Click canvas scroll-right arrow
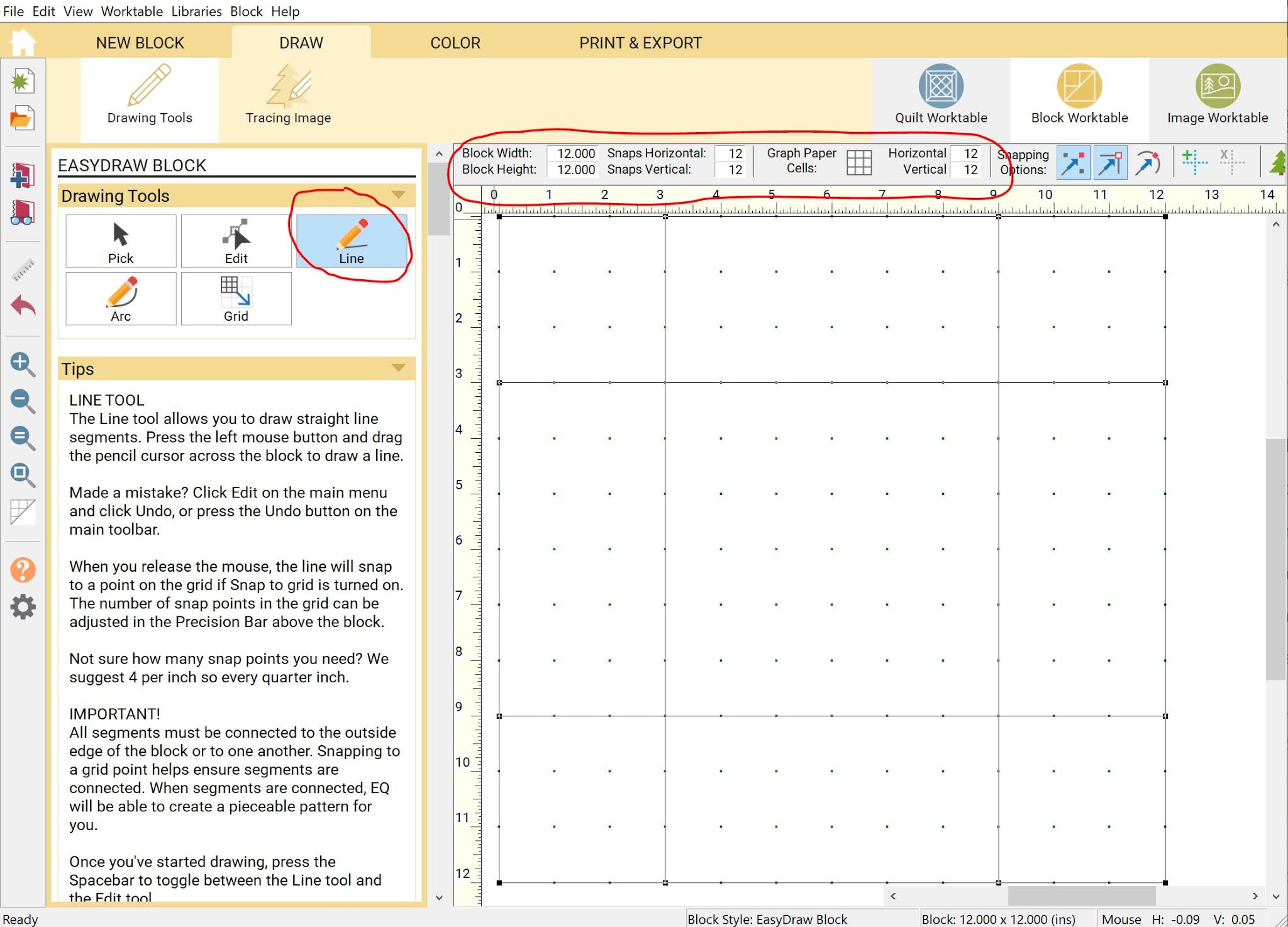 click(x=1255, y=896)
